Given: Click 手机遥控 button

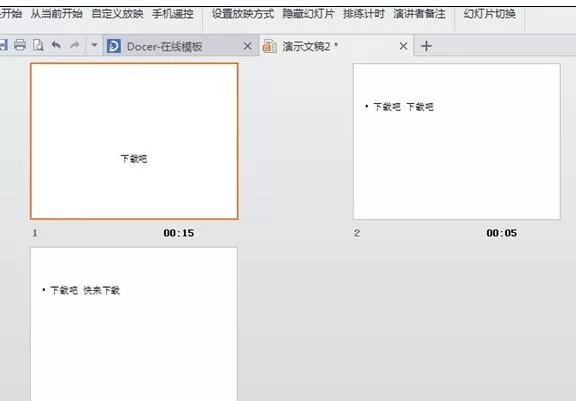Looking at the screenshot, I should click(173, 14).
